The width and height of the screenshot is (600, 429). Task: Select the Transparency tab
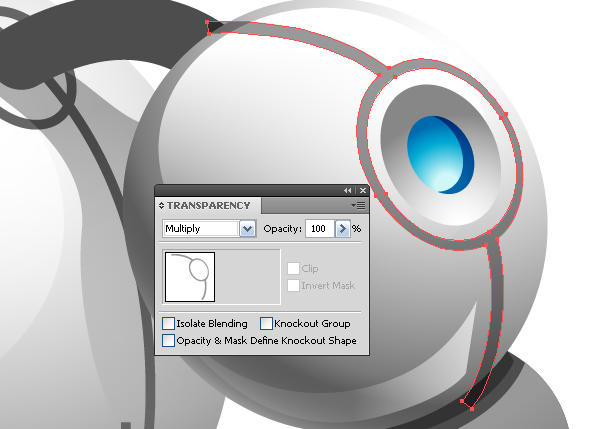coord(208,206)
